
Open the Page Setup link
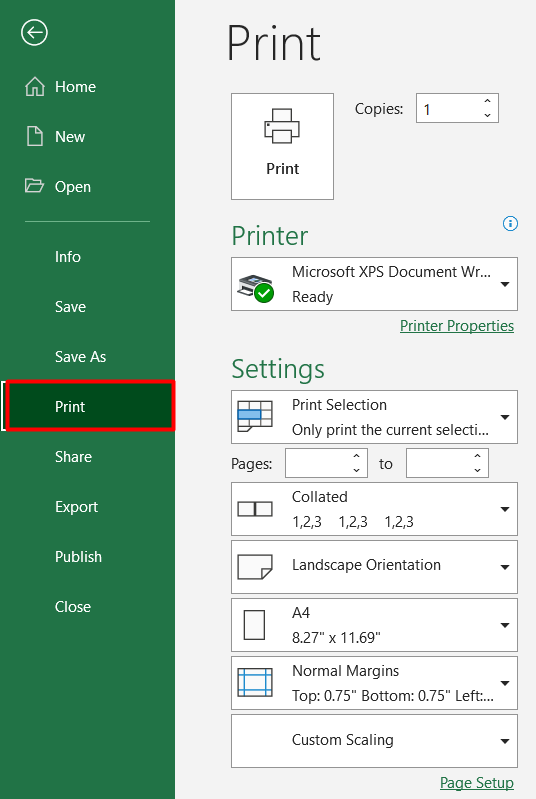click(476, 783)
